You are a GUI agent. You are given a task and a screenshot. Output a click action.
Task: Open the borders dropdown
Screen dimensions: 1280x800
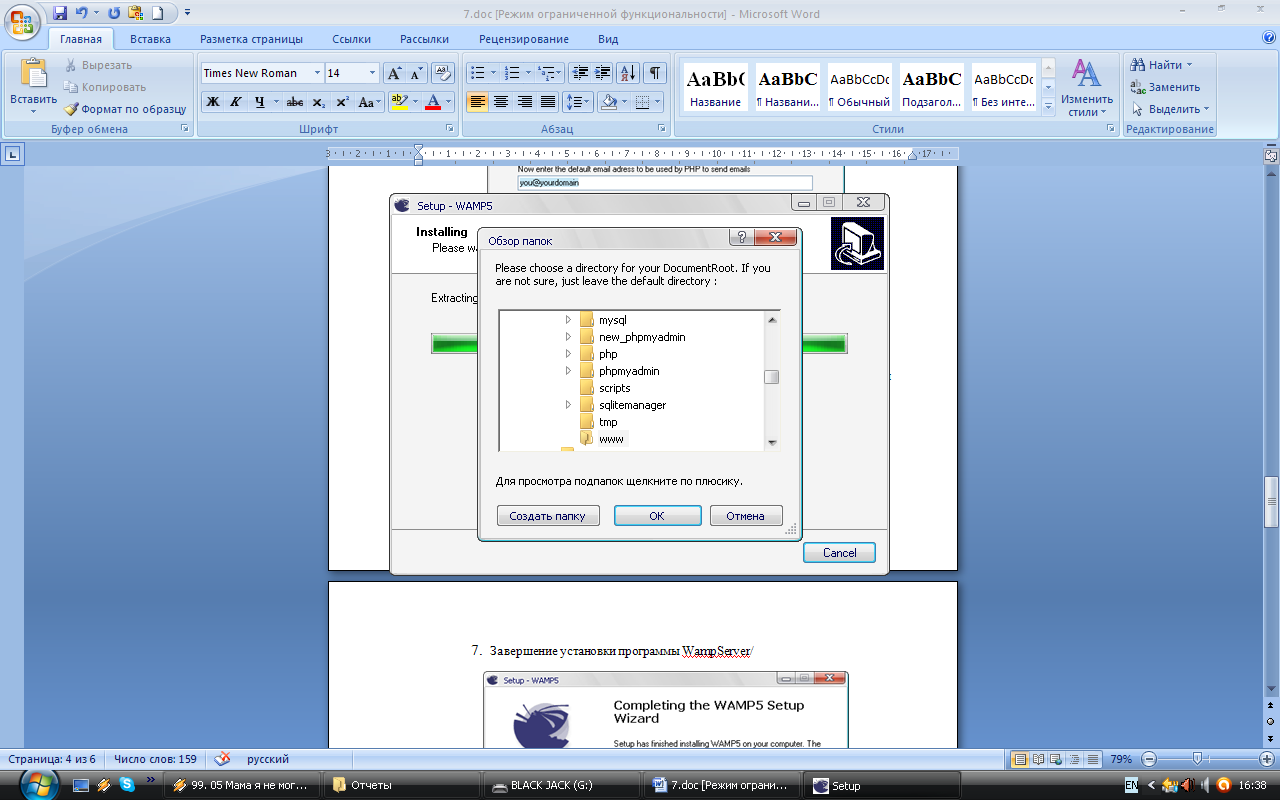[657, 102]
